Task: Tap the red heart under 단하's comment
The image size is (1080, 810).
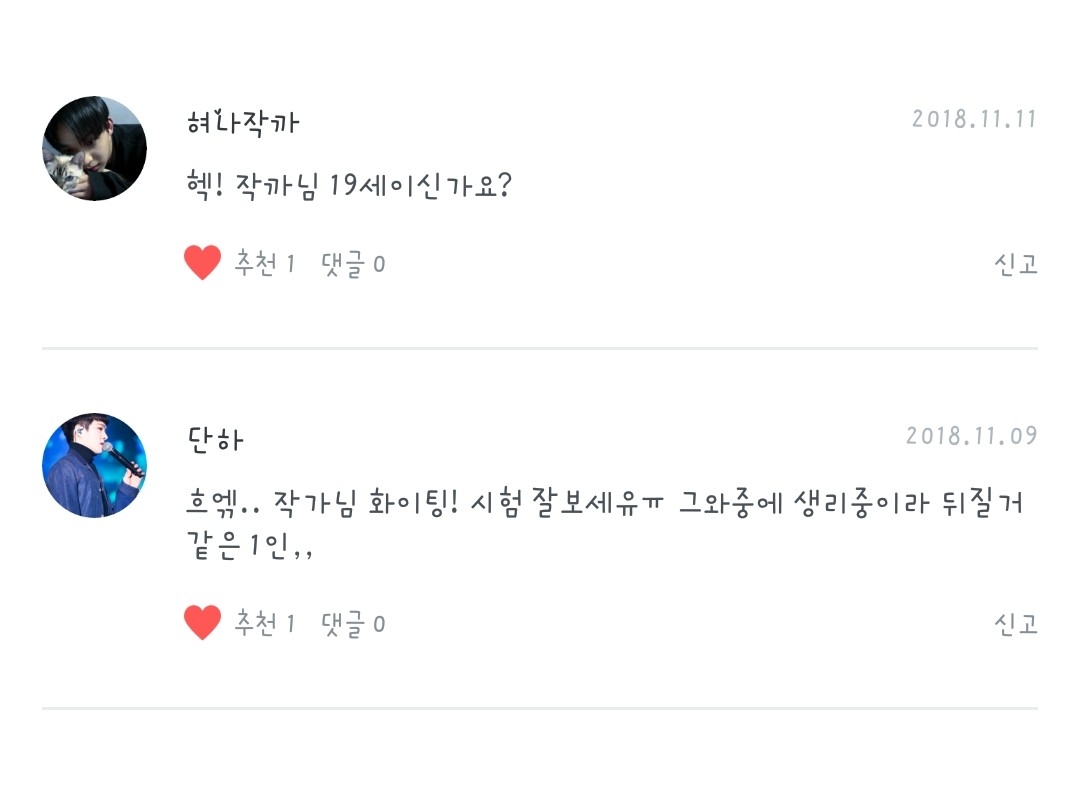Action: [x=202, y=623]
